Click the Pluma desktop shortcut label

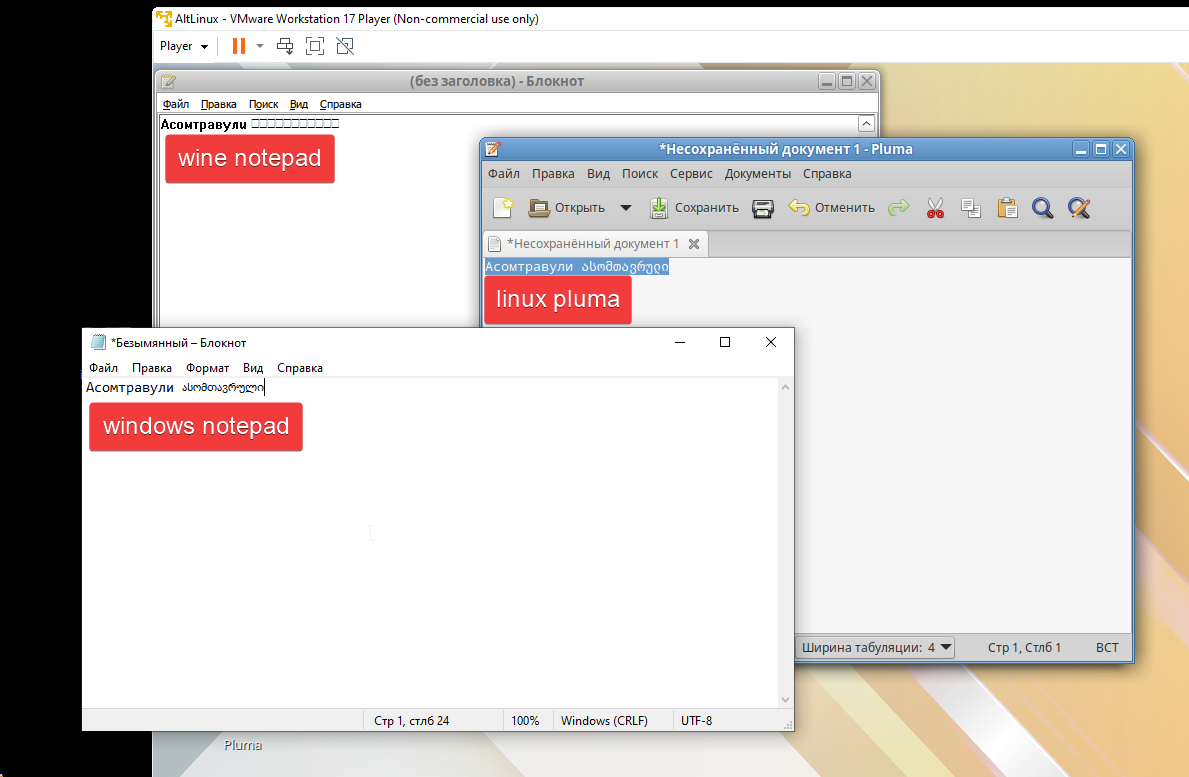tap(243, 745)
